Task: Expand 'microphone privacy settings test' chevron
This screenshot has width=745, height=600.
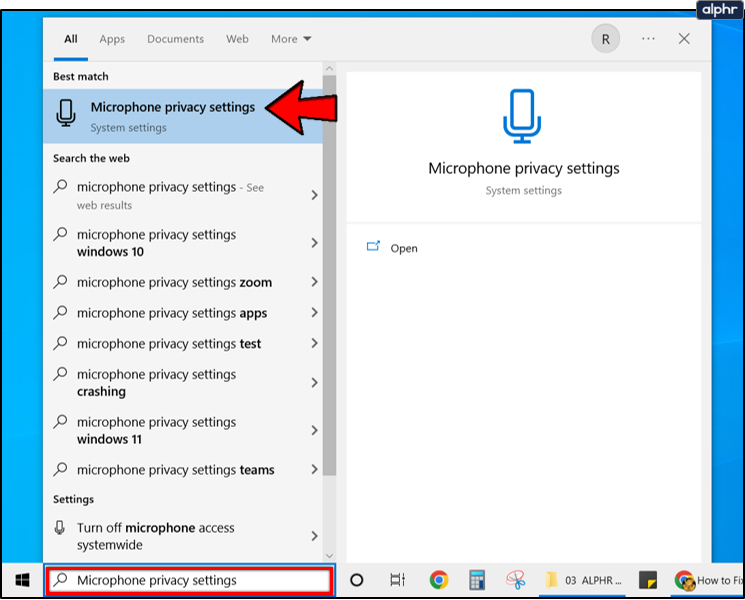Action: pos(314,344)
